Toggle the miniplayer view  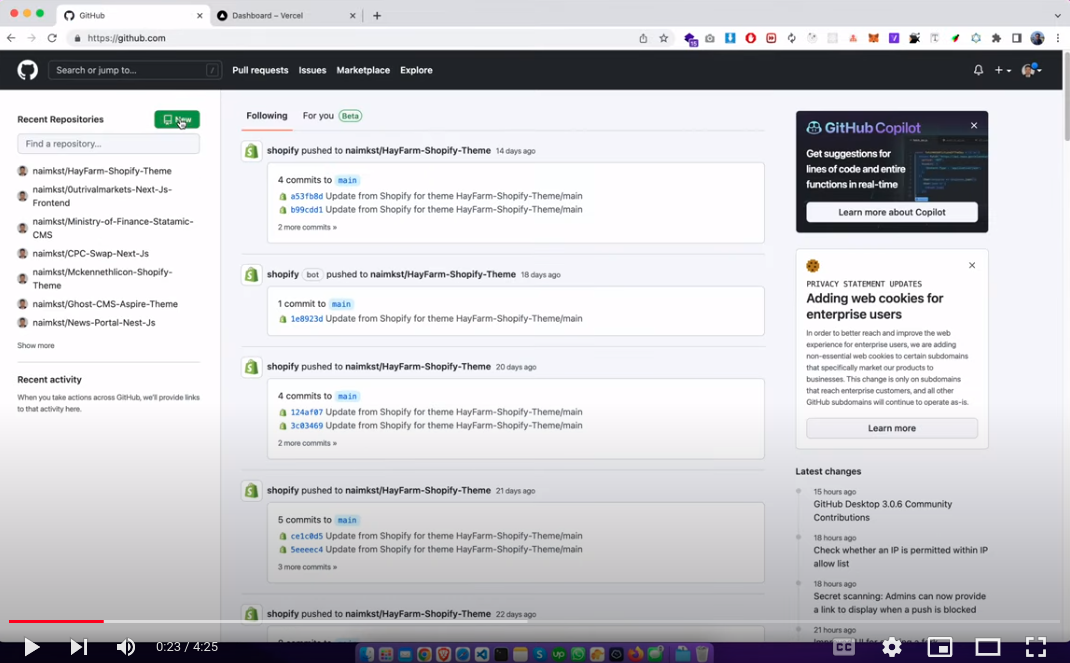[940, 647]
